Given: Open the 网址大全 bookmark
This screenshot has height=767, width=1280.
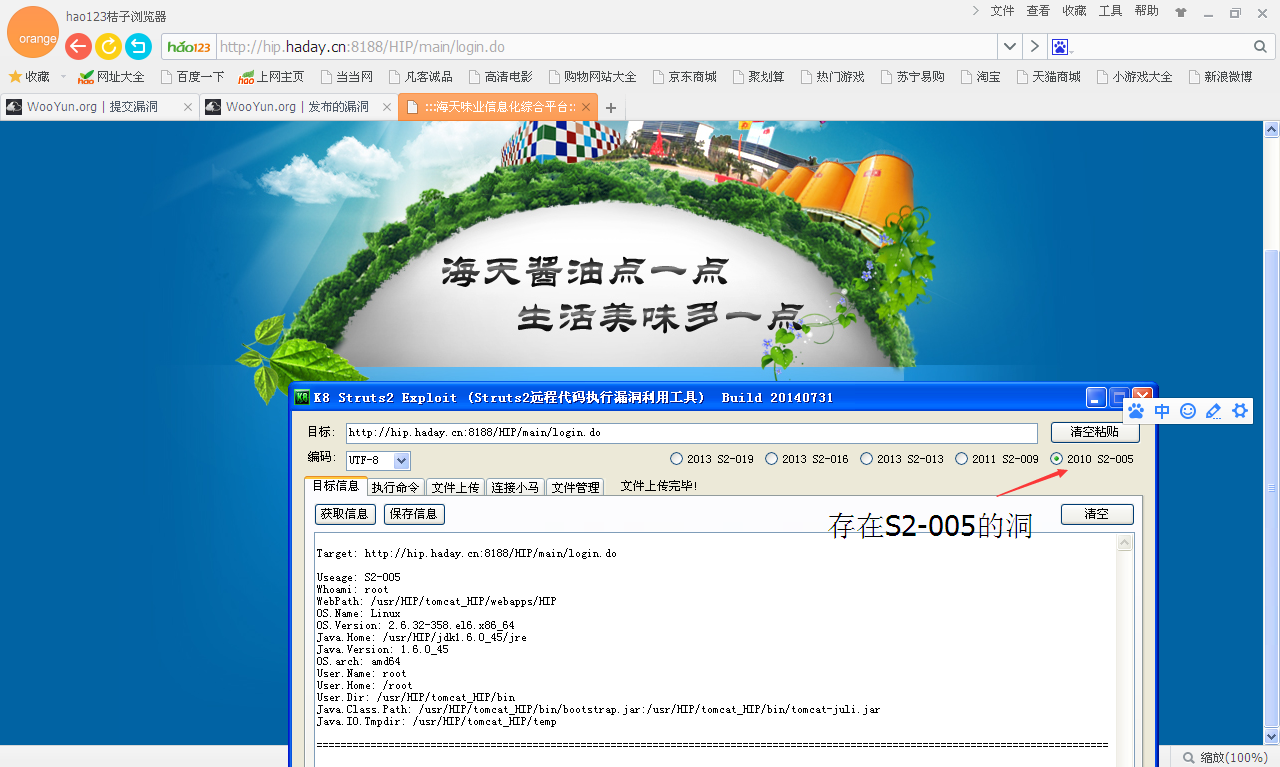Looking at the screenshot, I should coord(112,76).
